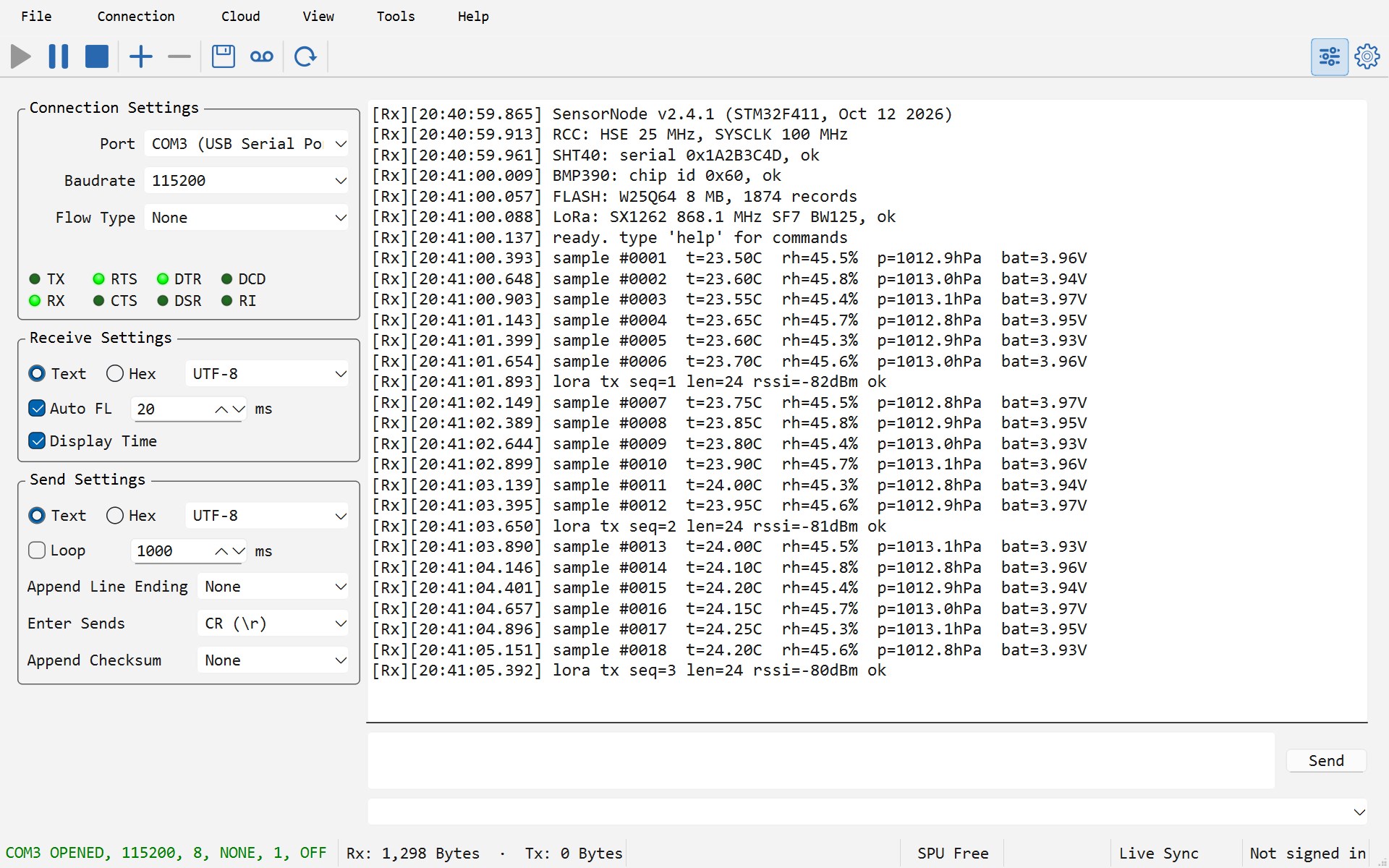Open the Flow Type dropdown
The width and height of the screenshot is (1389, 868).
(x=246, y=218)
